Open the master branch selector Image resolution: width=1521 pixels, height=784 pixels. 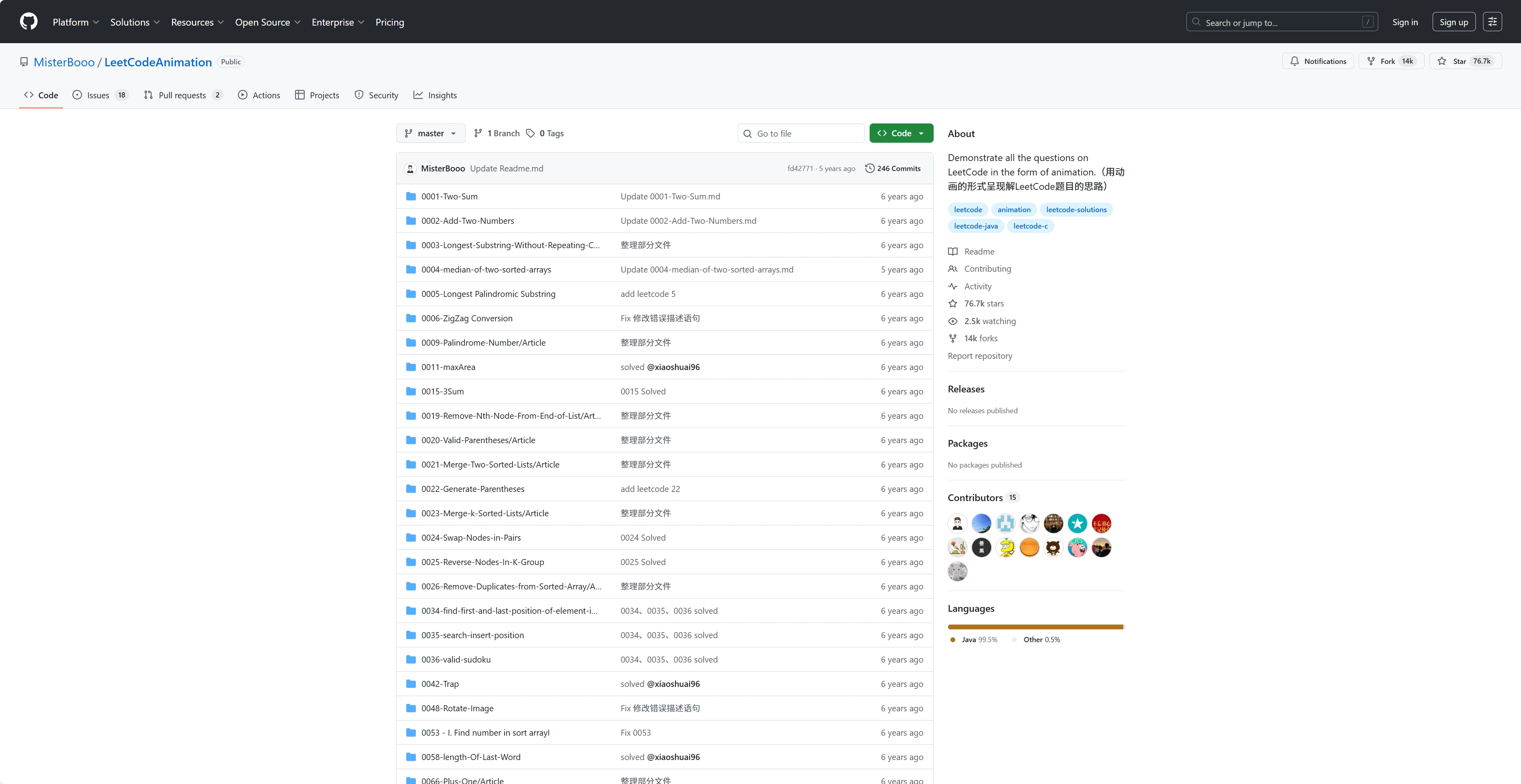click(431, 133)
